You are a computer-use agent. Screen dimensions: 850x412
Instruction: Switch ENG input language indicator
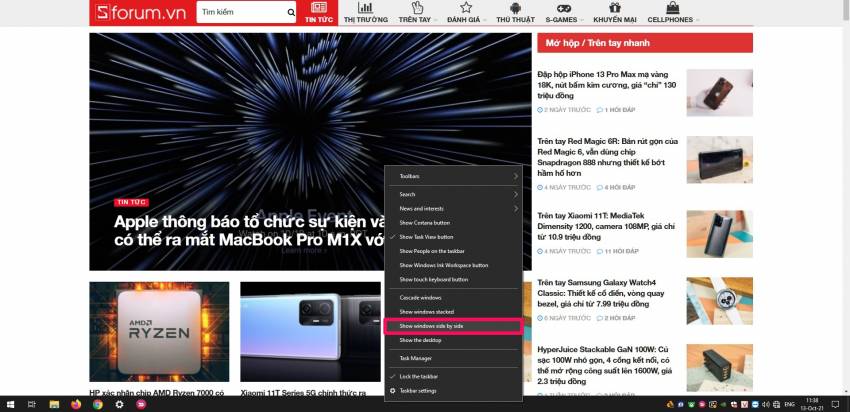click(x=790, y=404)
